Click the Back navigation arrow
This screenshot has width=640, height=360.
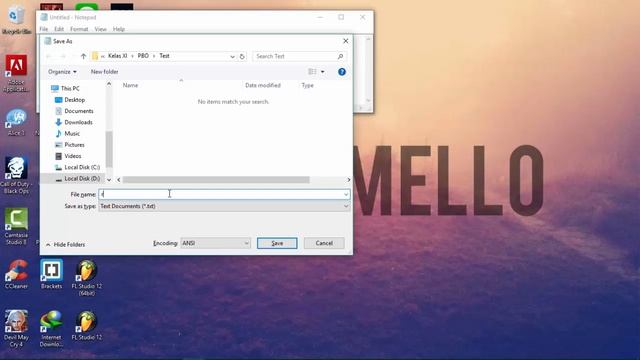click(49, 56)
